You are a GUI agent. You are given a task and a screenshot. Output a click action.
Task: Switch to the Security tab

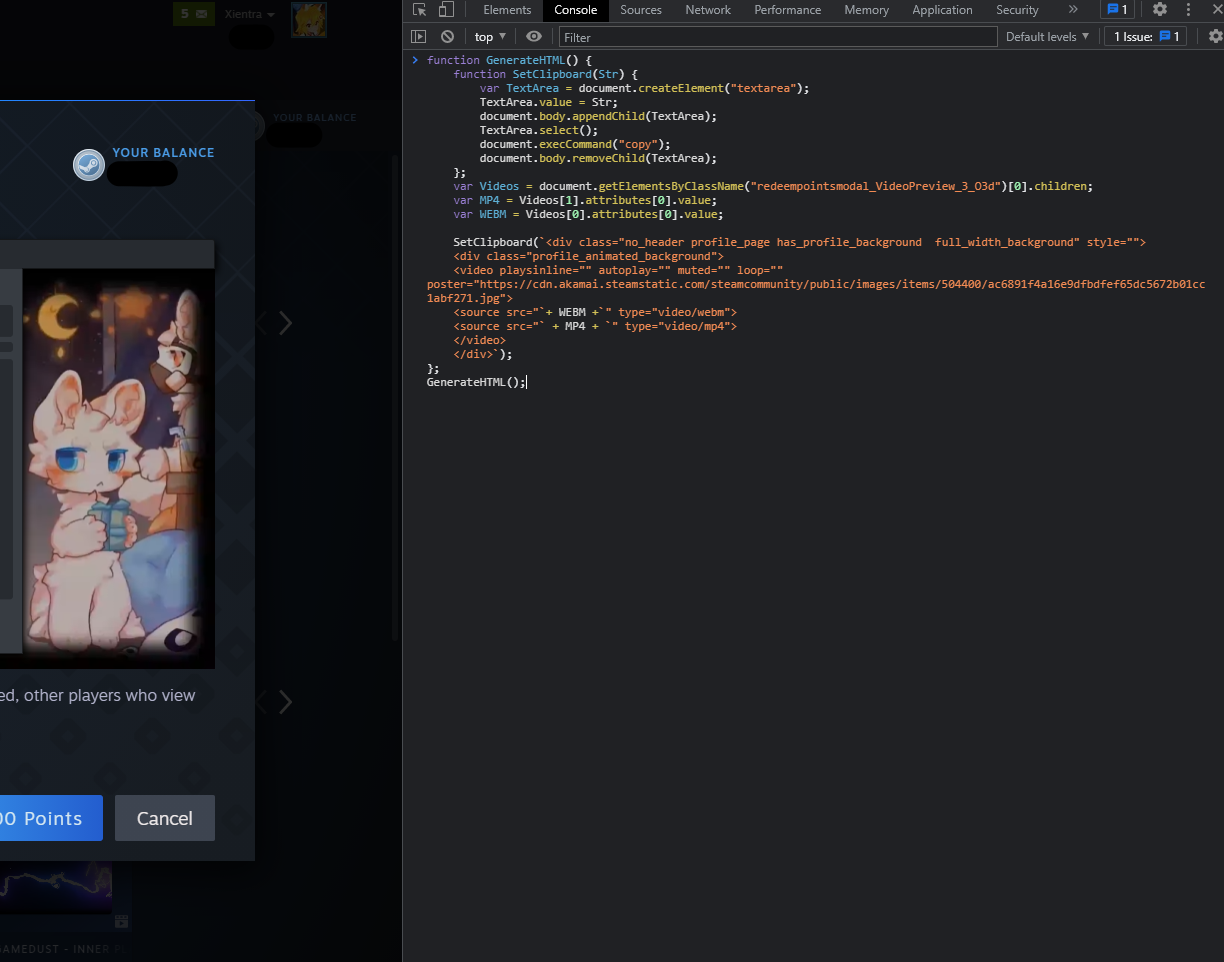tap(1017, 10)
